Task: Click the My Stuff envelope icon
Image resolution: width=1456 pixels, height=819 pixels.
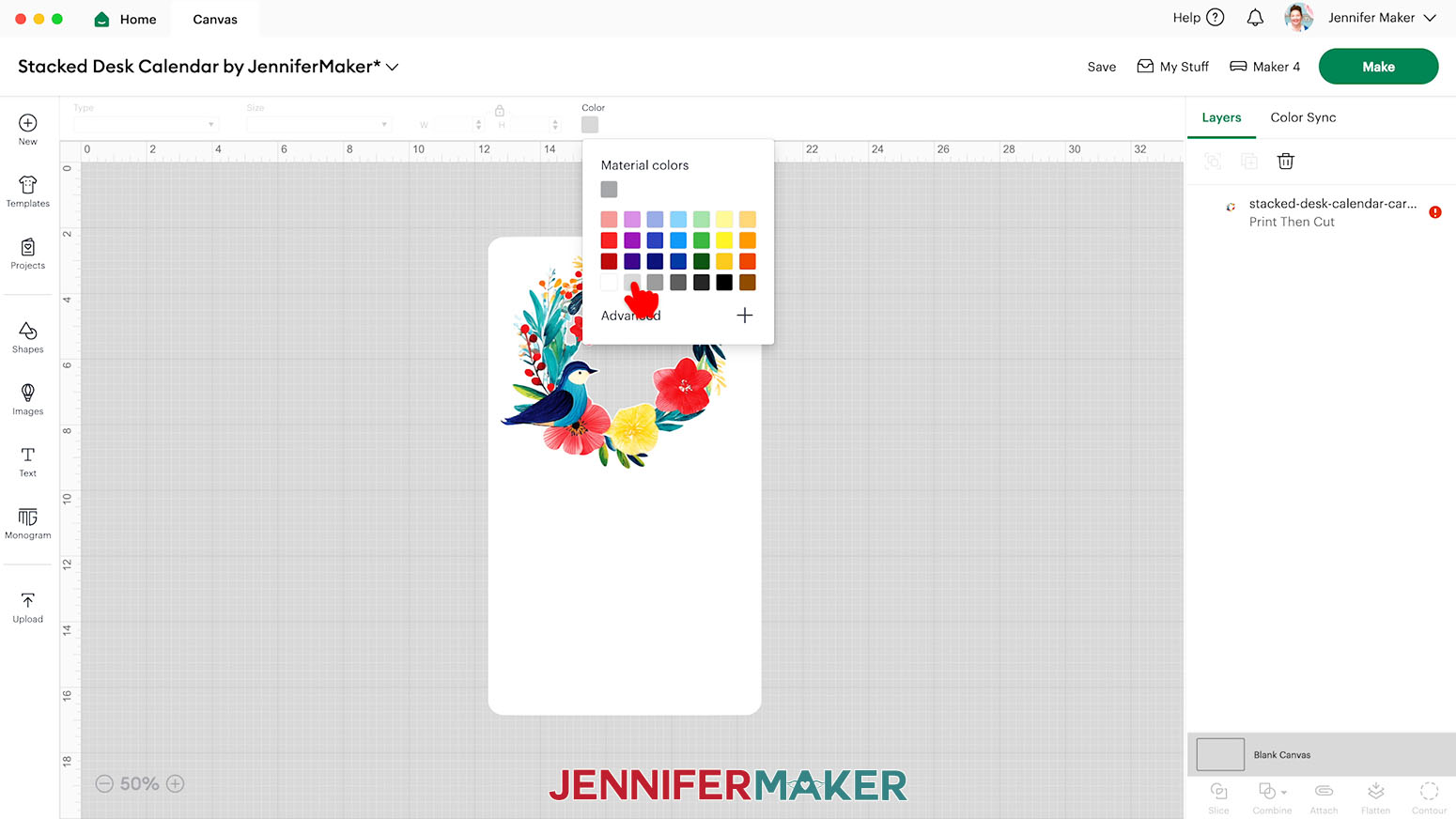Action: coord(1145,67)
